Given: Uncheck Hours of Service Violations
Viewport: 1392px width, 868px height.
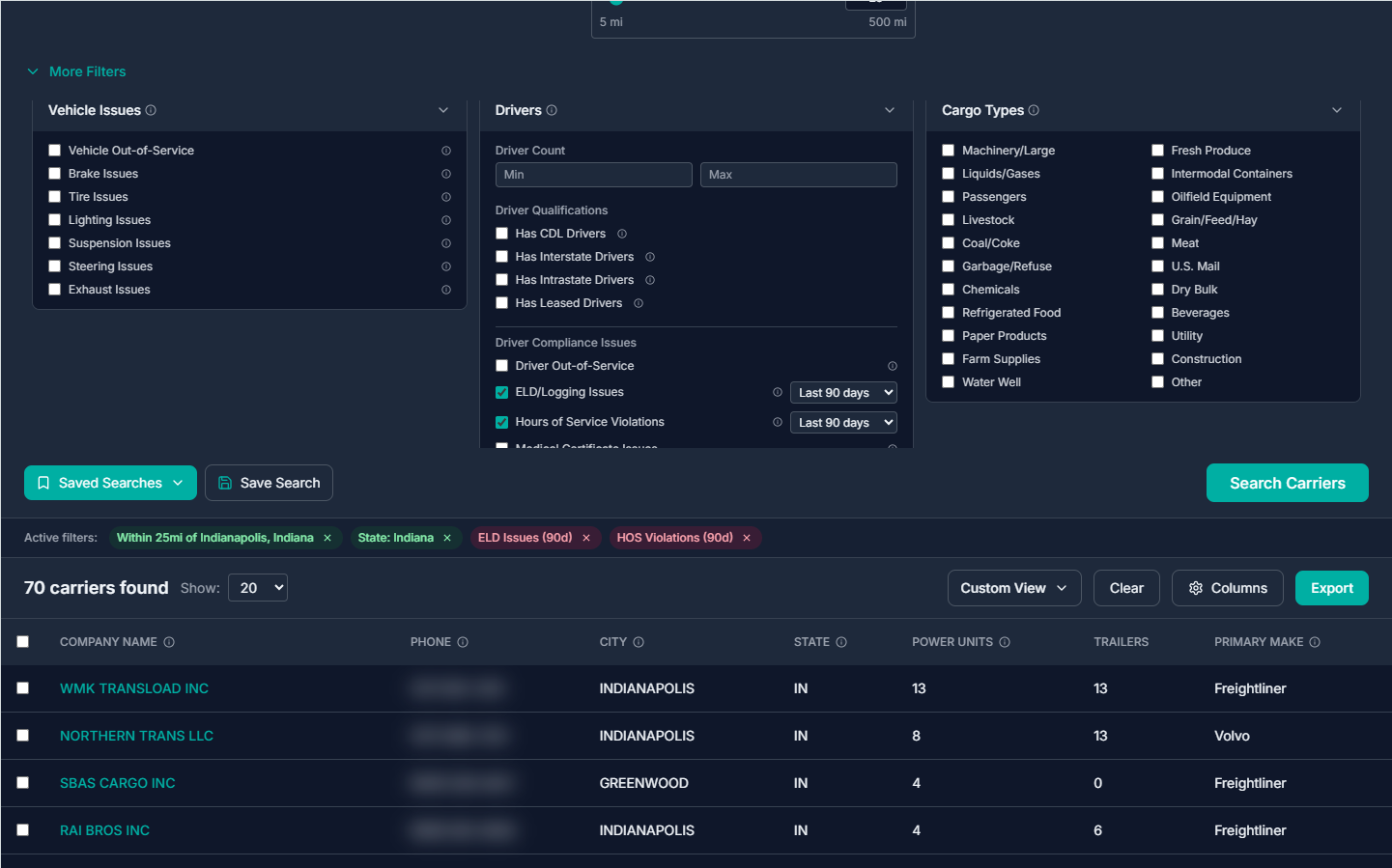Looking at the screenshot, I should (502, 423).
